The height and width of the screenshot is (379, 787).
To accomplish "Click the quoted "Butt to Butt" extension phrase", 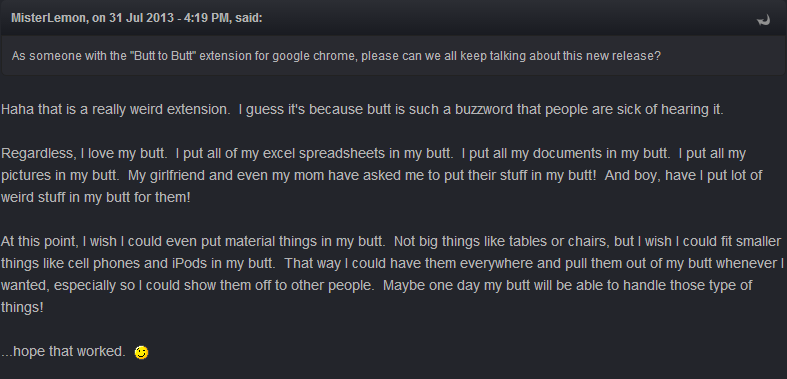I will (x=165, y=56).
